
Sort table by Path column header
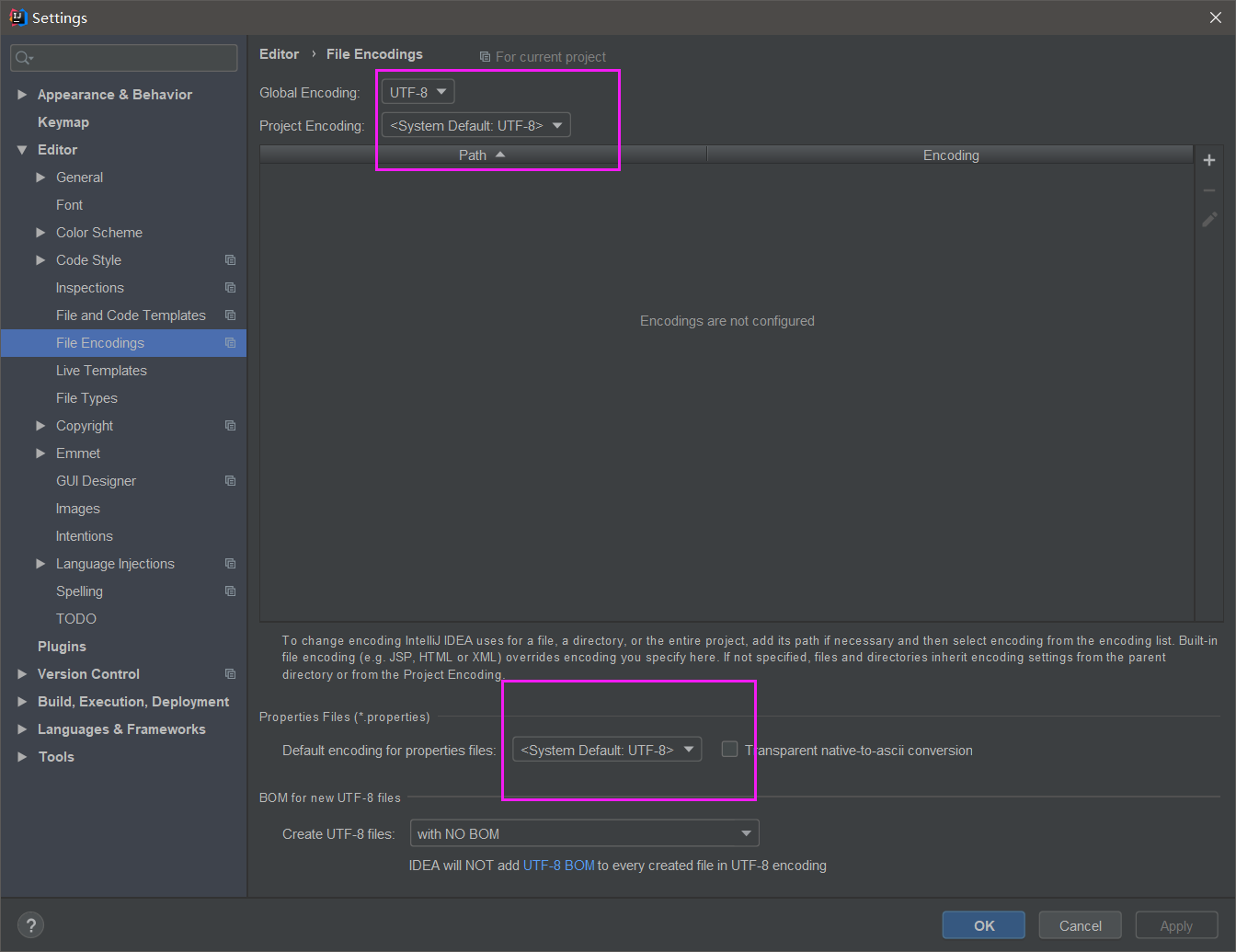point(483,155)
